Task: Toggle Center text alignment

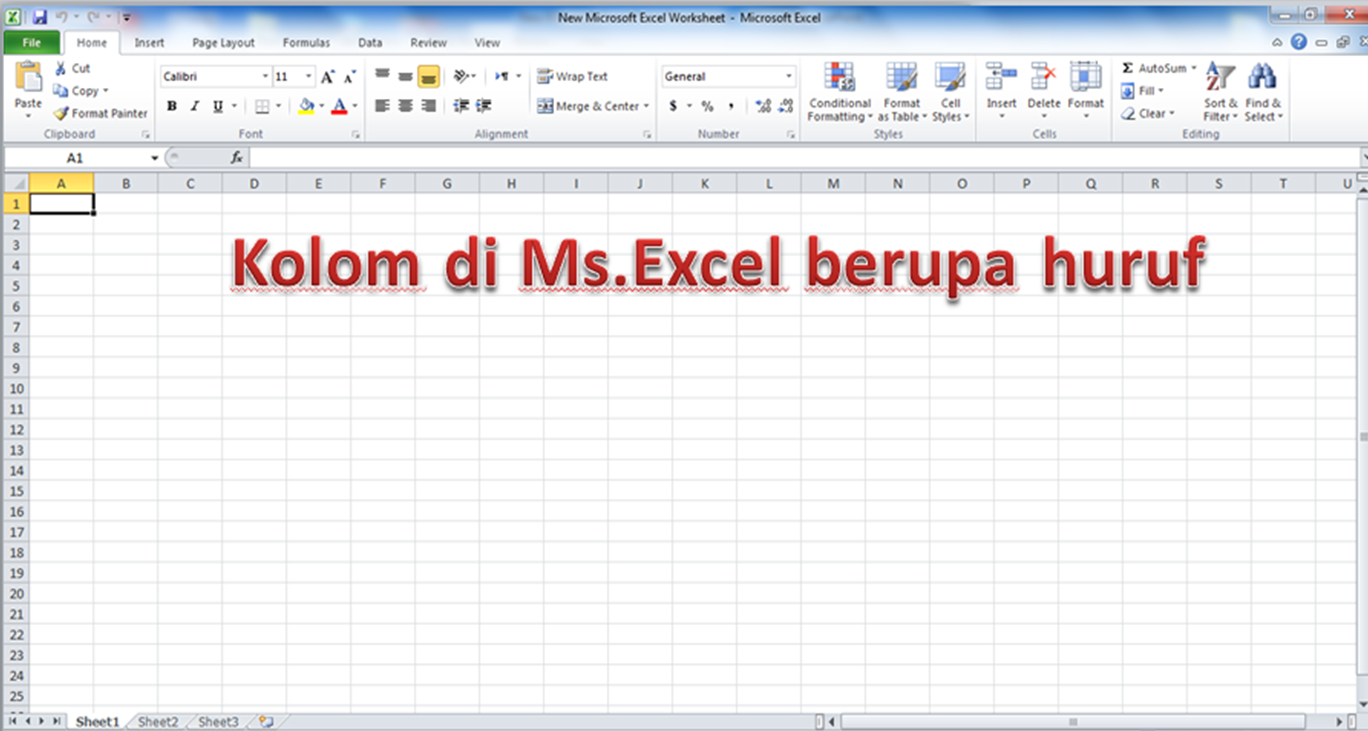Action: coord(405,106)
